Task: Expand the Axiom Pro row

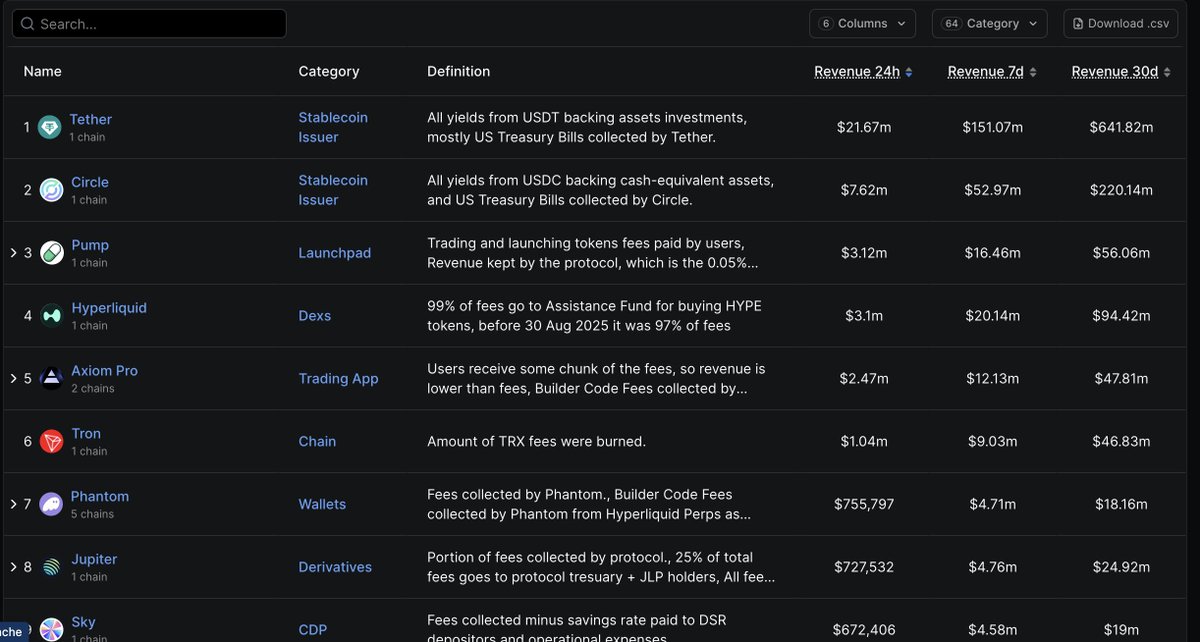Action: point(13,379)
